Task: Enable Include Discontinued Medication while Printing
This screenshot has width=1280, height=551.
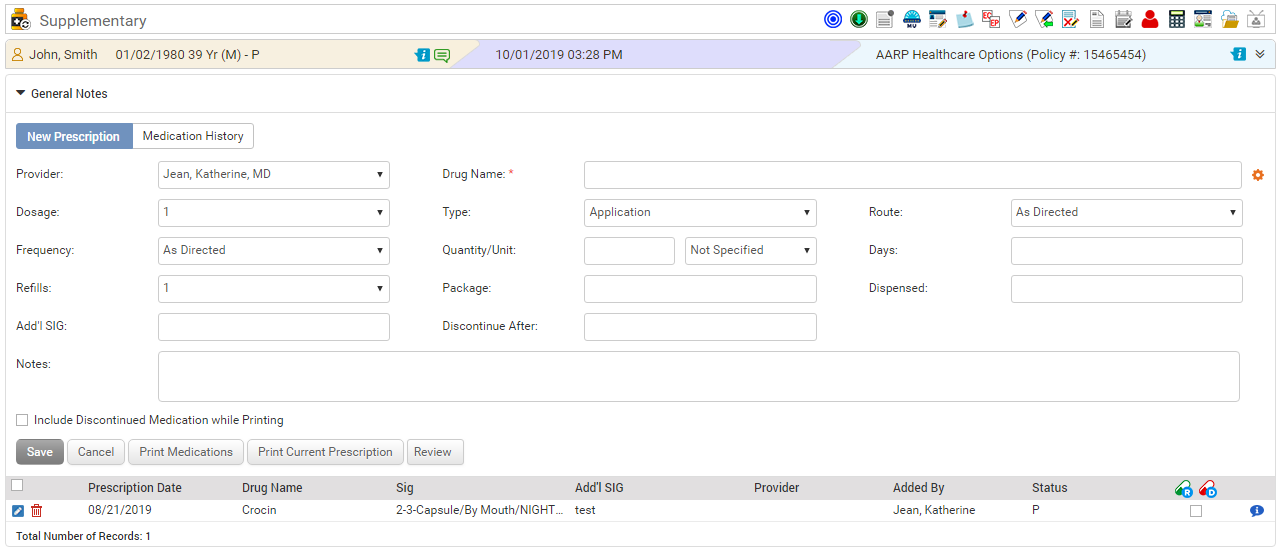Action: [22, 420]
